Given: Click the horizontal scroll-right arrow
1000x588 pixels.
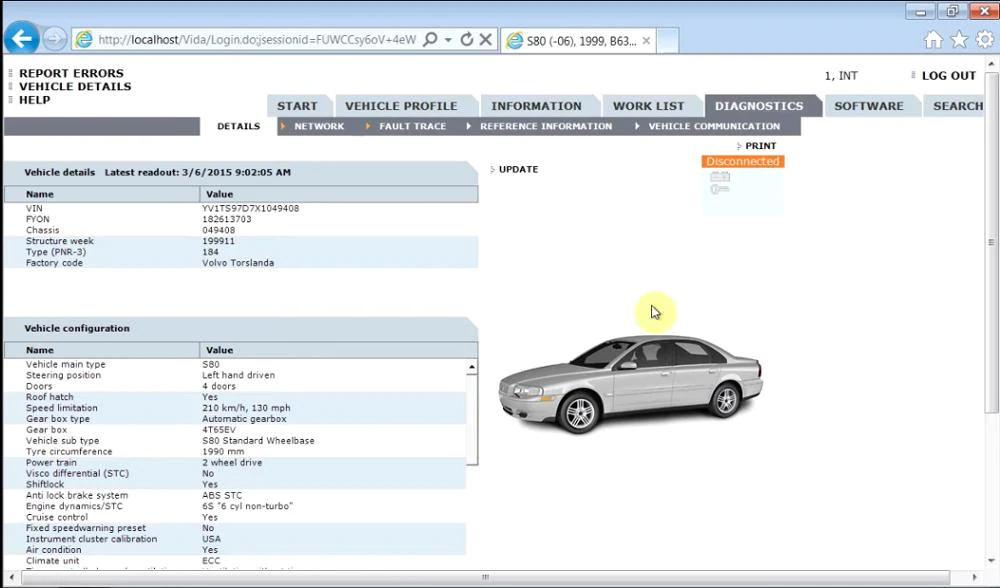Looking at the screenshot, I should (x=974, y=577).
